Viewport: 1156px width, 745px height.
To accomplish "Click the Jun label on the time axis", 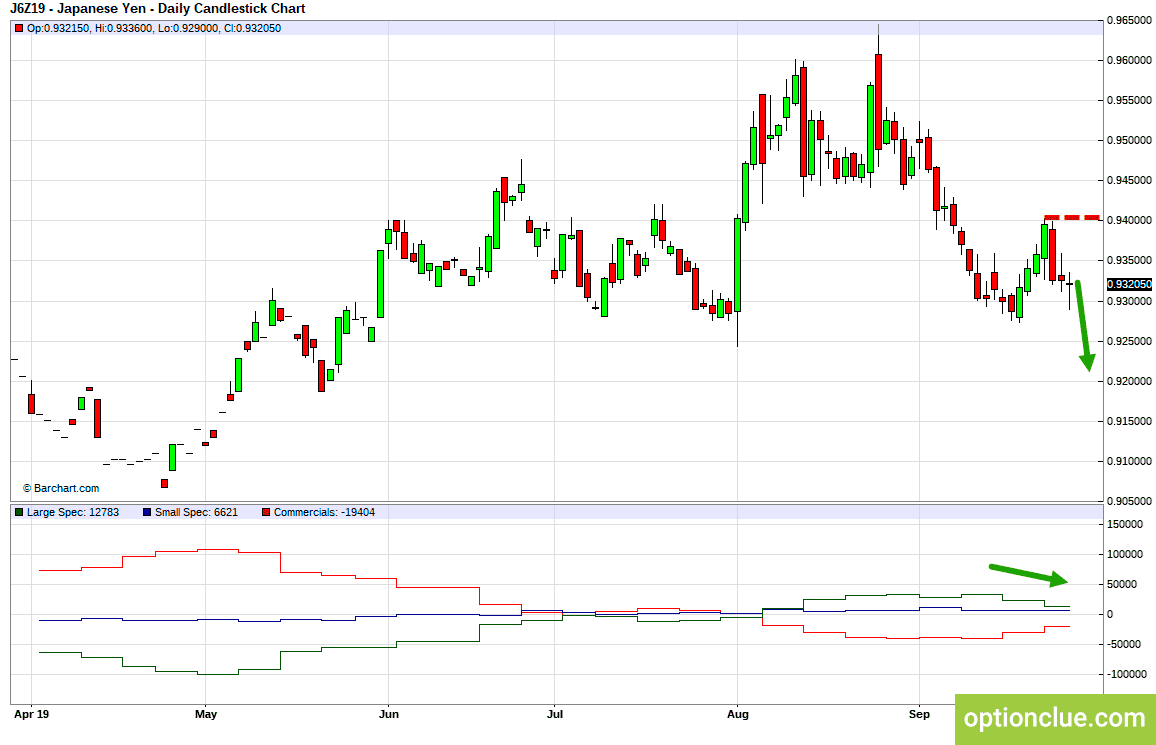I will pyautogui.click(x=389, y=714).
